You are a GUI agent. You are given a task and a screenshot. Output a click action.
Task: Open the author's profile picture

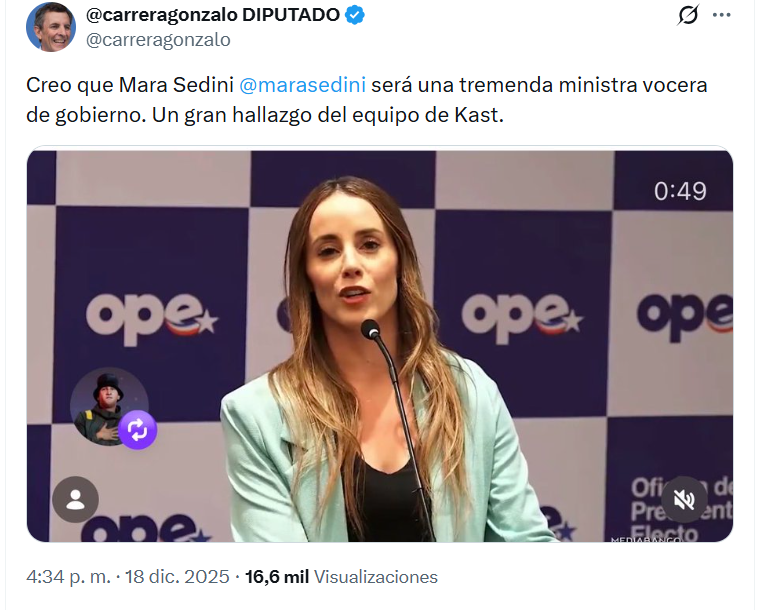click(x=51, y=27)
